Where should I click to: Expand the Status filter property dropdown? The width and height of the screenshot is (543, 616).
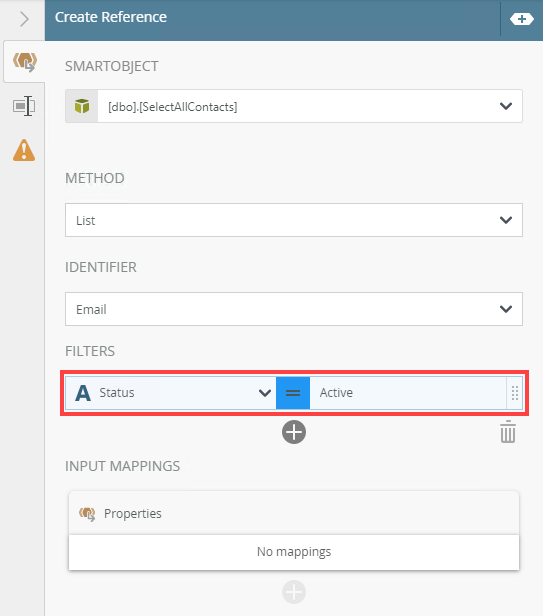(x=265, y=393)
